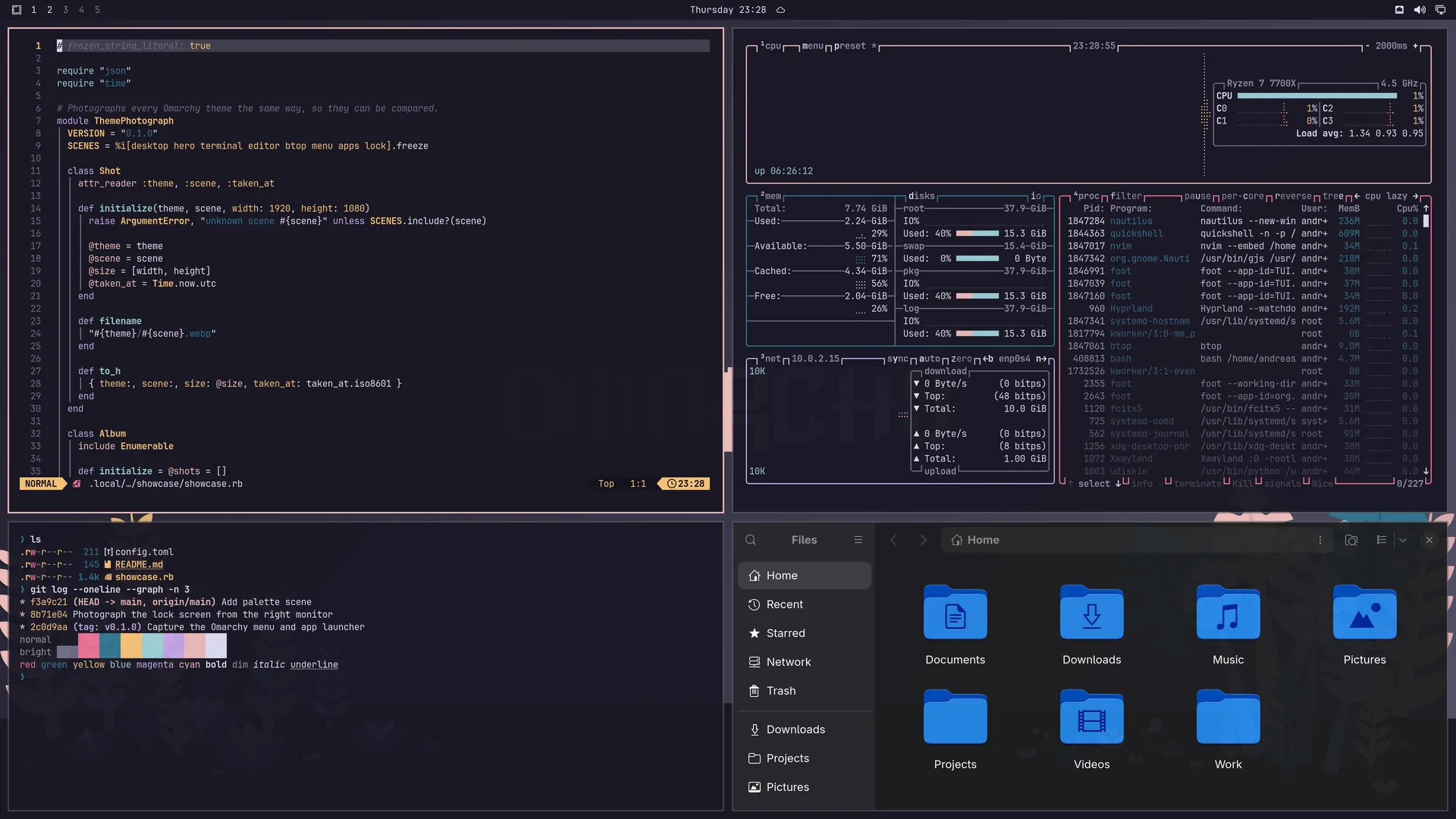Toggle per-core in btop process list
1456x819 pixels.
coord(1243,196)
